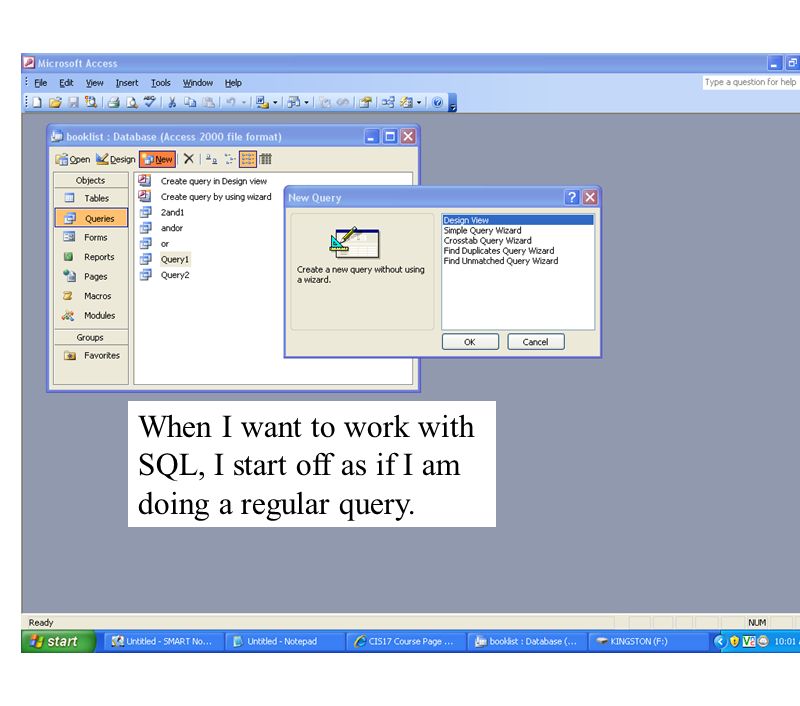Click the New Query dialog help question mark

pos(571,197)
